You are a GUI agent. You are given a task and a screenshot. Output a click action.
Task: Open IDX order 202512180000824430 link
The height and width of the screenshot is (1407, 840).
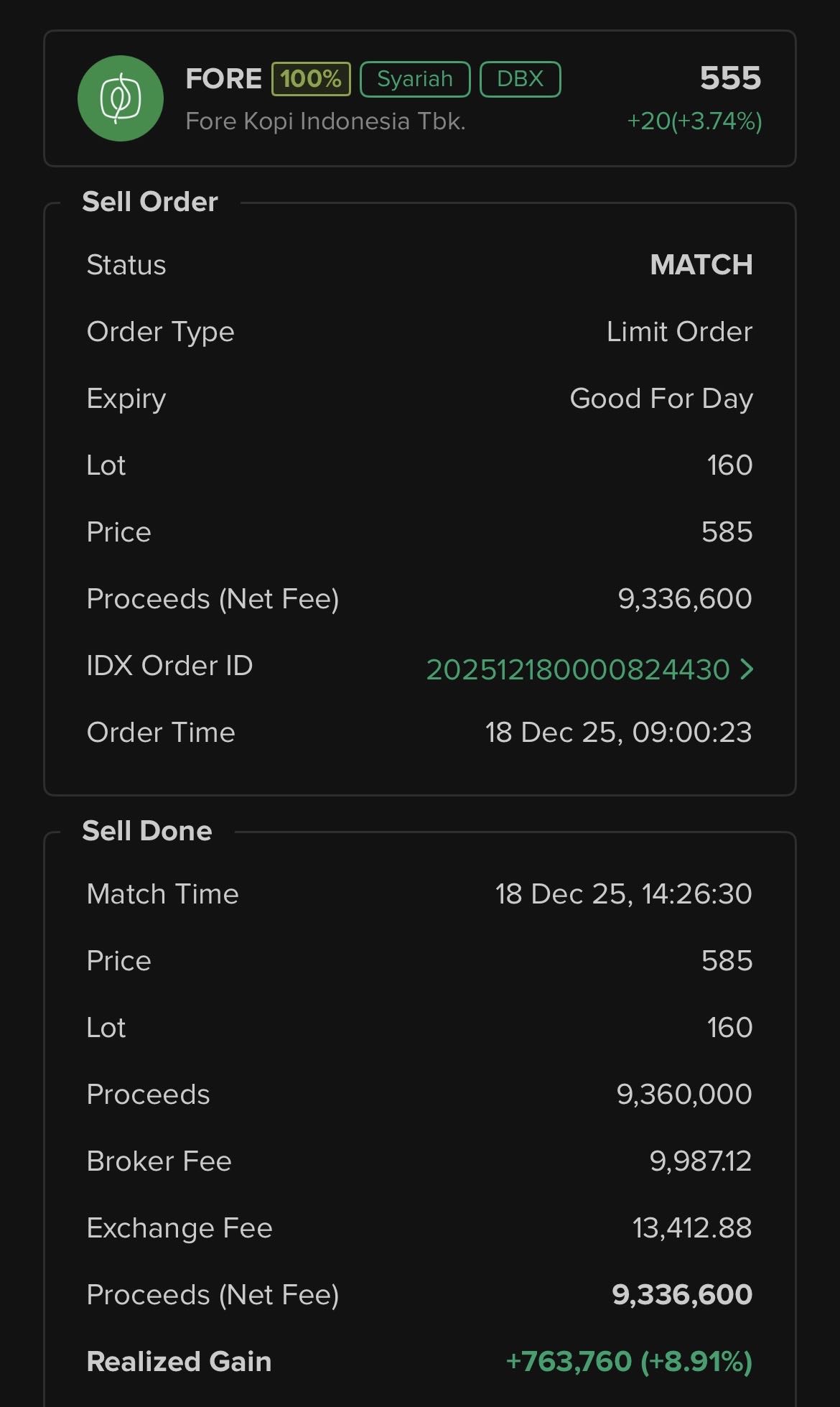tap(577, 669)
